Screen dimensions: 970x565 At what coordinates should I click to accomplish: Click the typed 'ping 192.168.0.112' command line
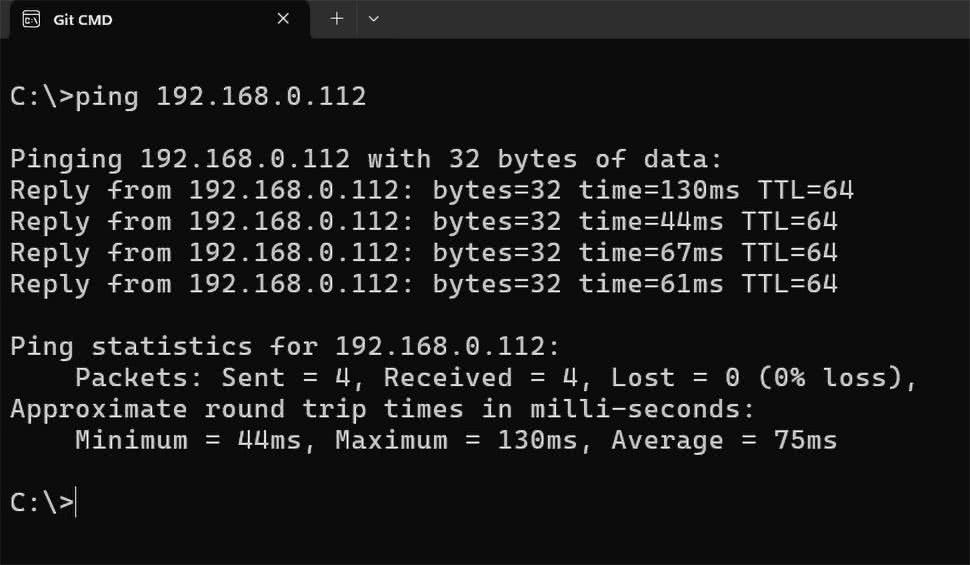[x=221, y=97]
